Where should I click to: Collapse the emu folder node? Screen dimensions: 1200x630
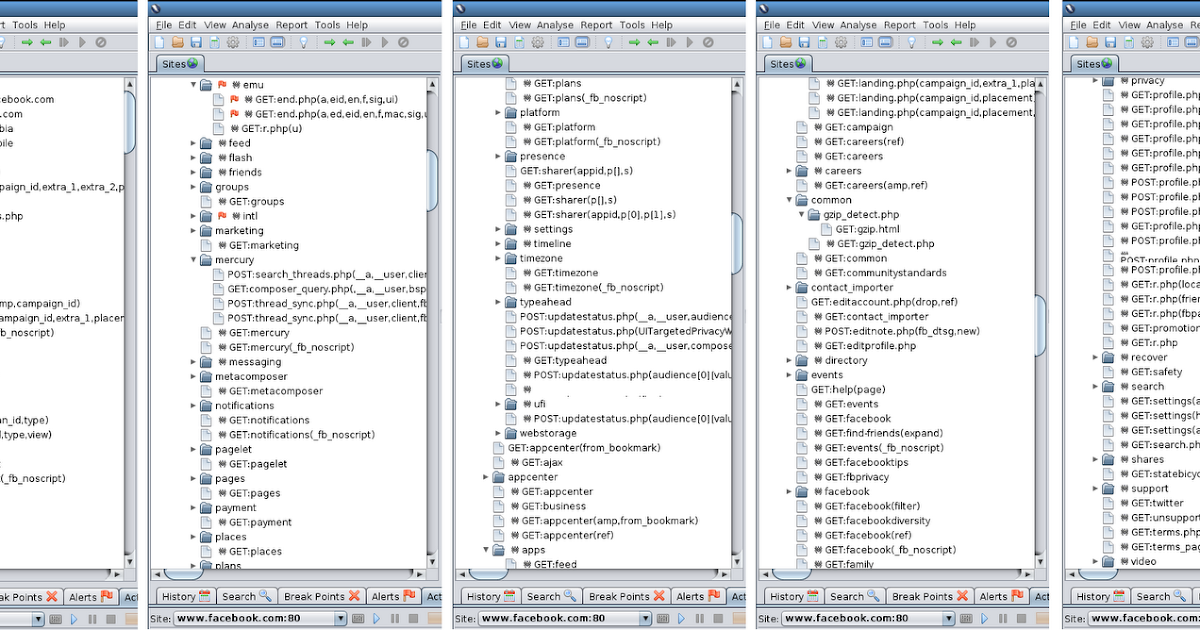(x=194, y=84)
